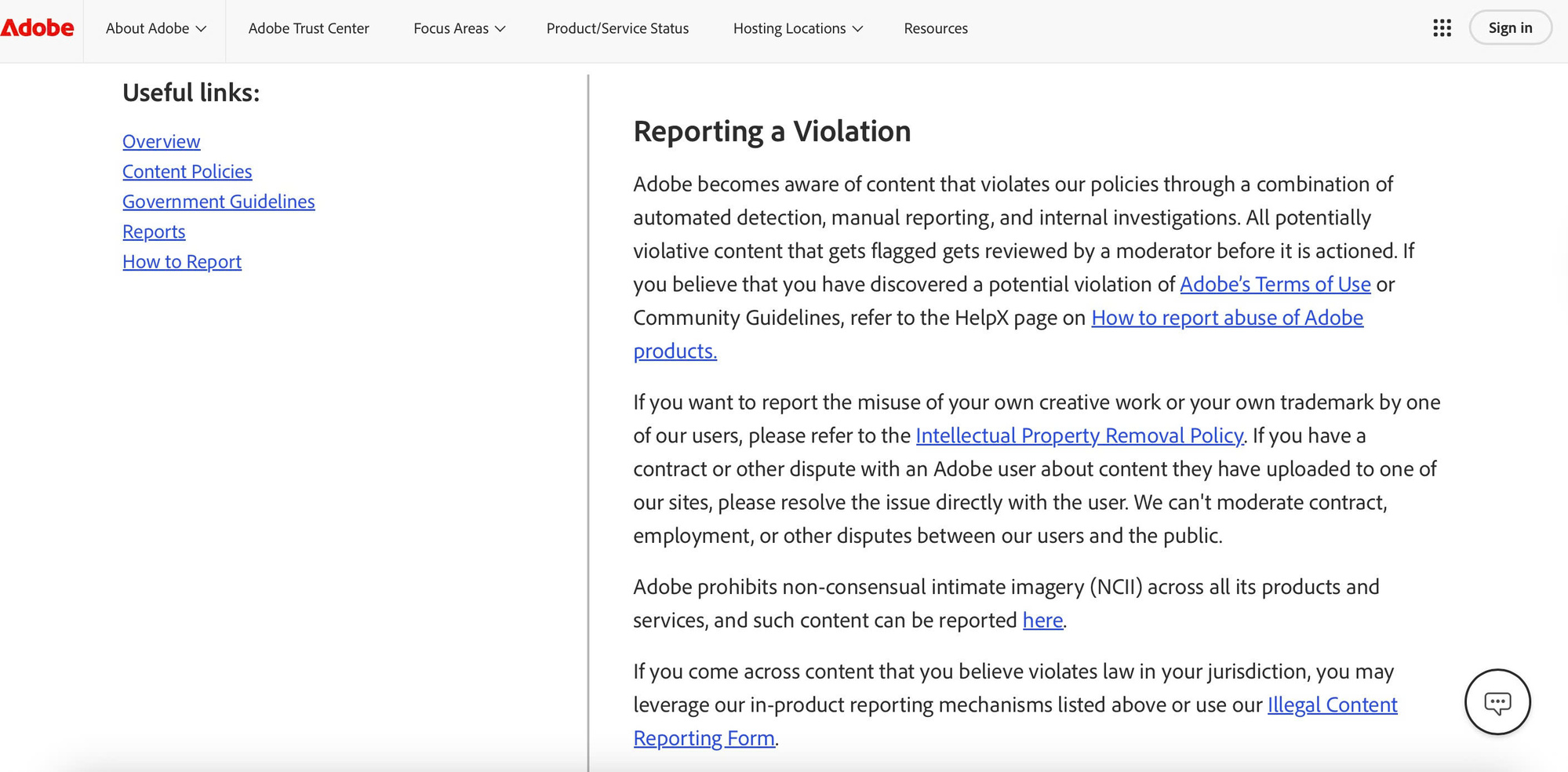The width and height of the screenshot is (1568, 772).
Task: Expand the About Adobe dropdown
Action: (156, 28)
